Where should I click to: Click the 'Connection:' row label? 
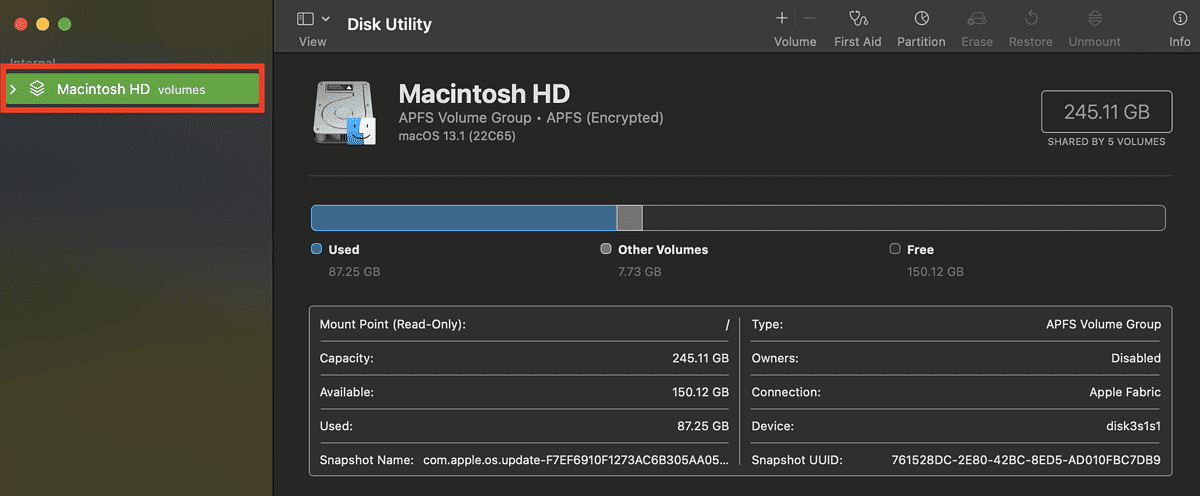tap(786, 392)
